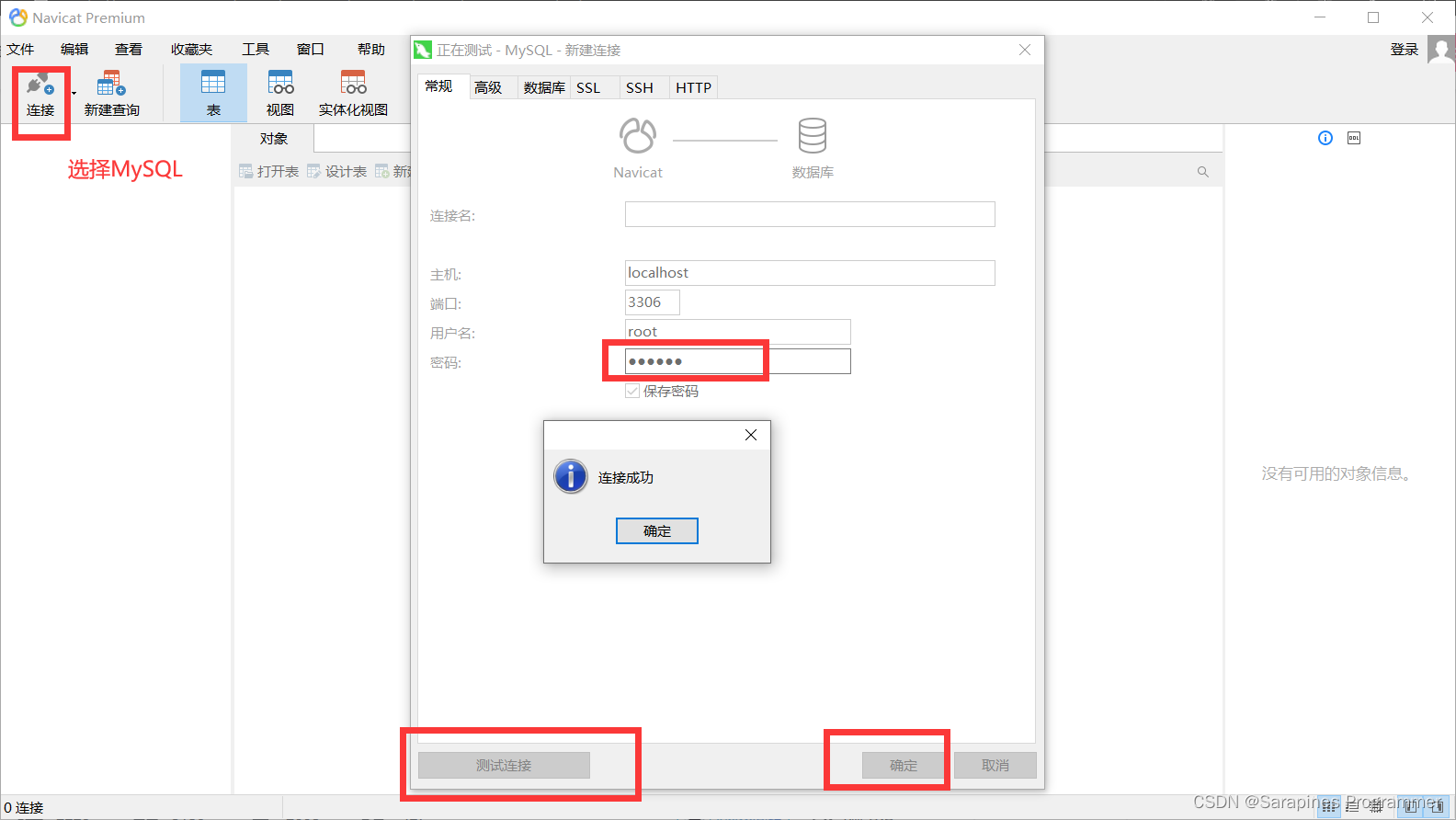
Task: Click 打开表 (Open Table) in objects toolbar
Action: pyautogui.click(x=268, y=172)
